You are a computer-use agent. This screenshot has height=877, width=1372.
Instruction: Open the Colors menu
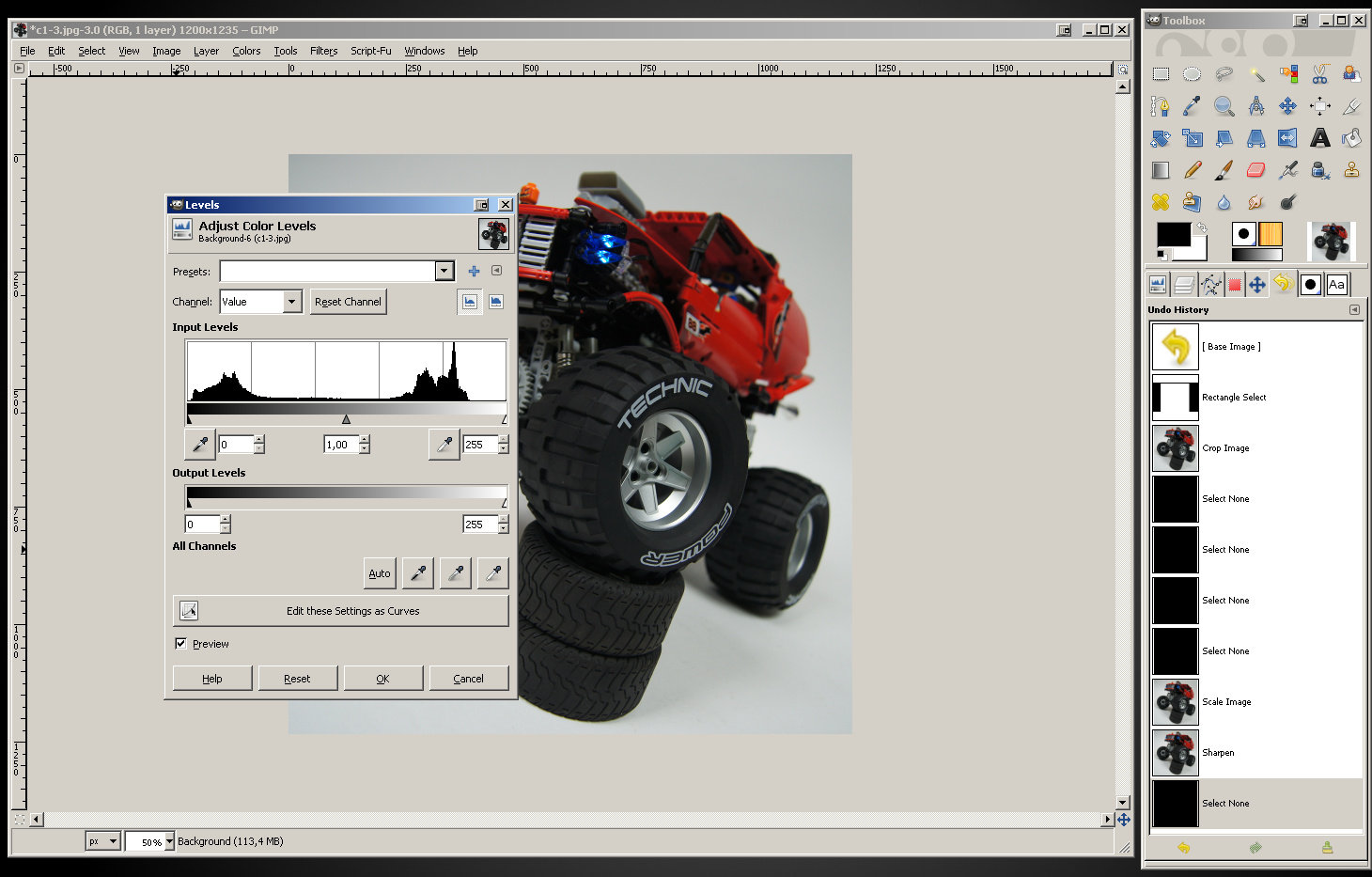tap(246, 51)
